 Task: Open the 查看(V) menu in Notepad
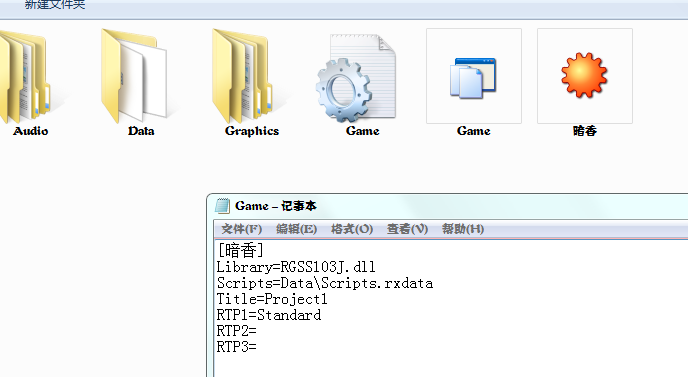click(x=407, y=229)
